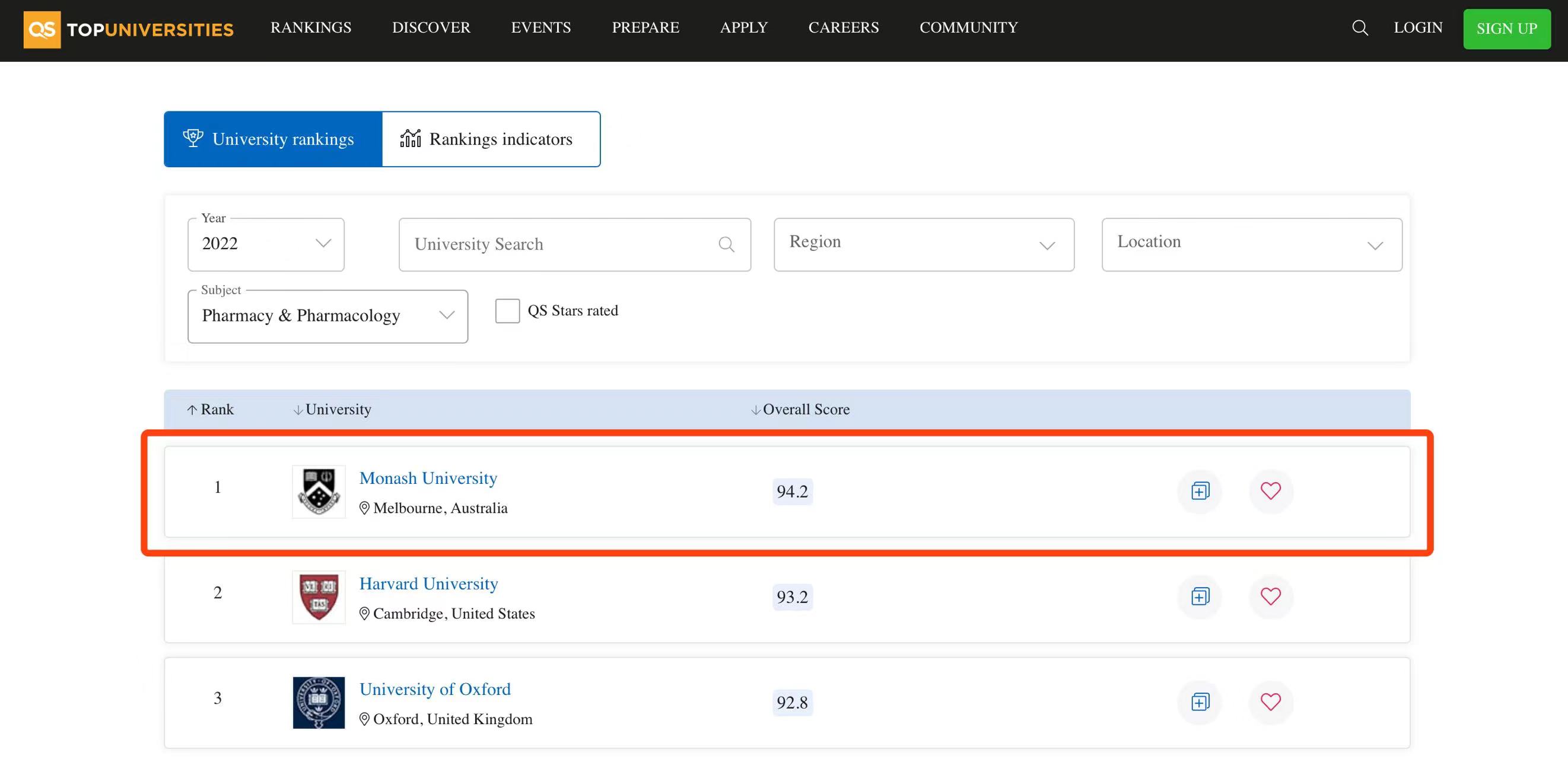The image size is (1568, 759).
Task: Expand the Region dropdown
Action: point(923,244)
